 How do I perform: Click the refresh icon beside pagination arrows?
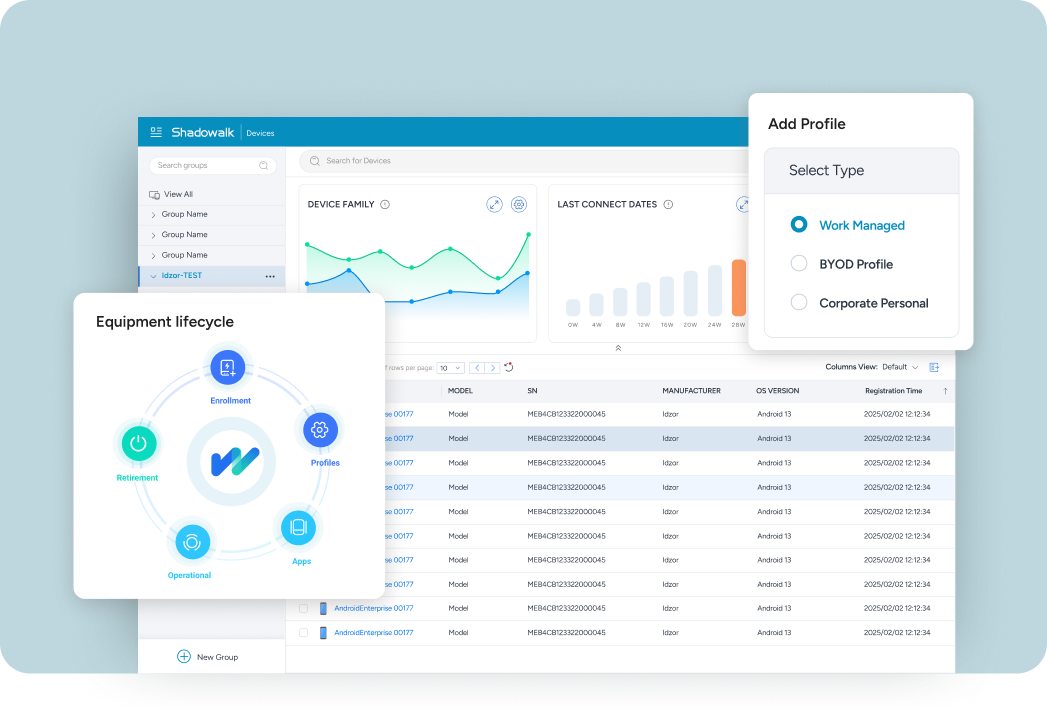point(508,367)
